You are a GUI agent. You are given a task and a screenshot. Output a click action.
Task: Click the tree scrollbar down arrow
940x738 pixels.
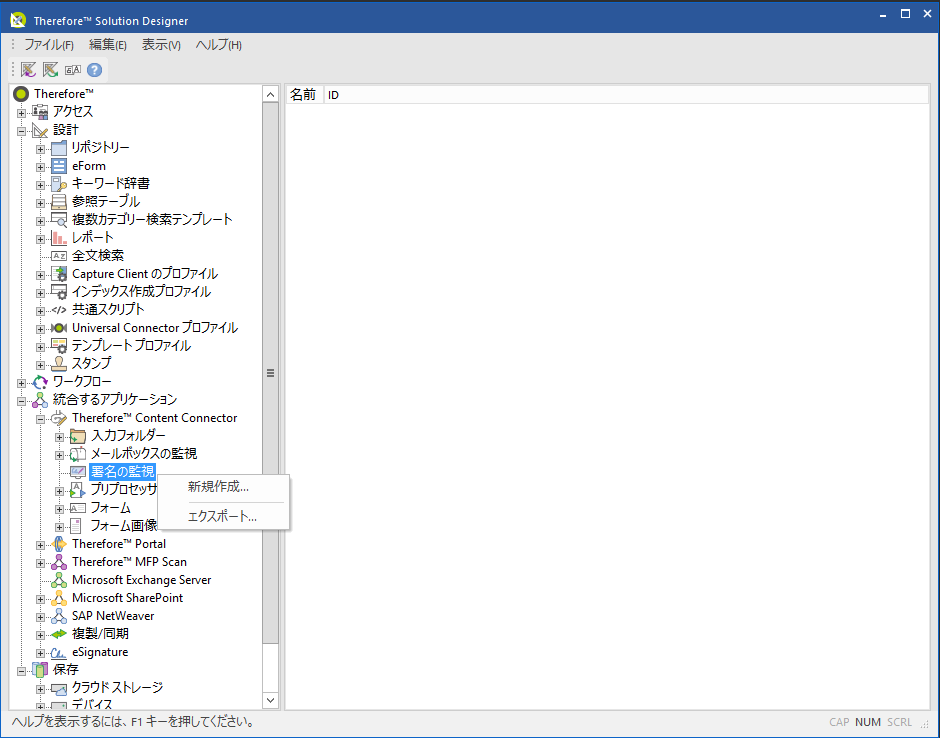270,700
